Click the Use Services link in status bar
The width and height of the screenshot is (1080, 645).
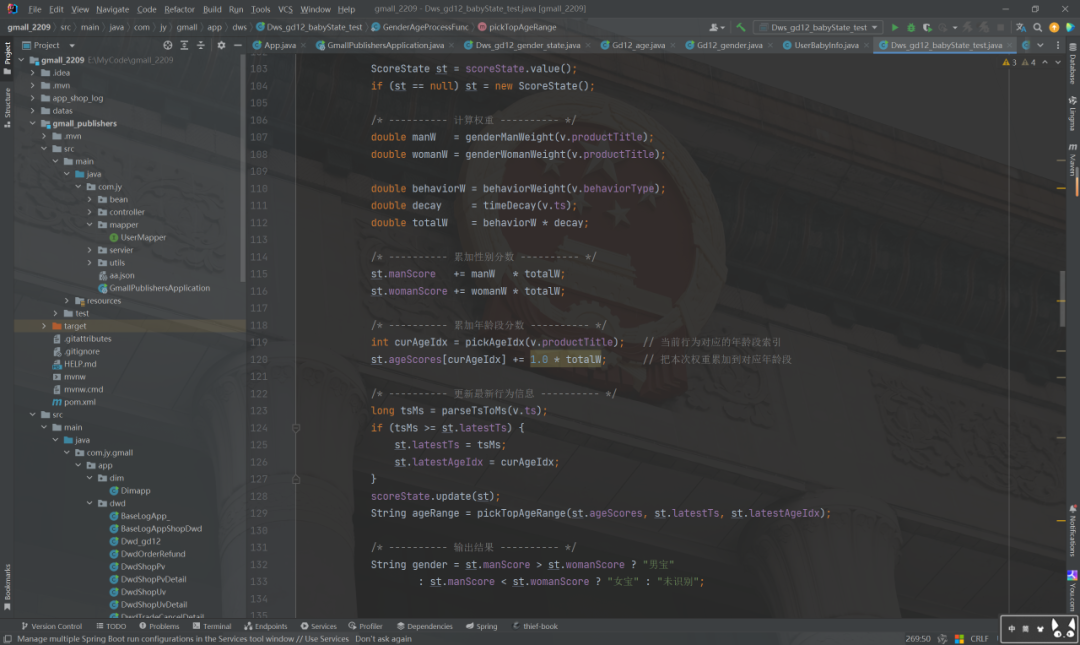point(327,638)
